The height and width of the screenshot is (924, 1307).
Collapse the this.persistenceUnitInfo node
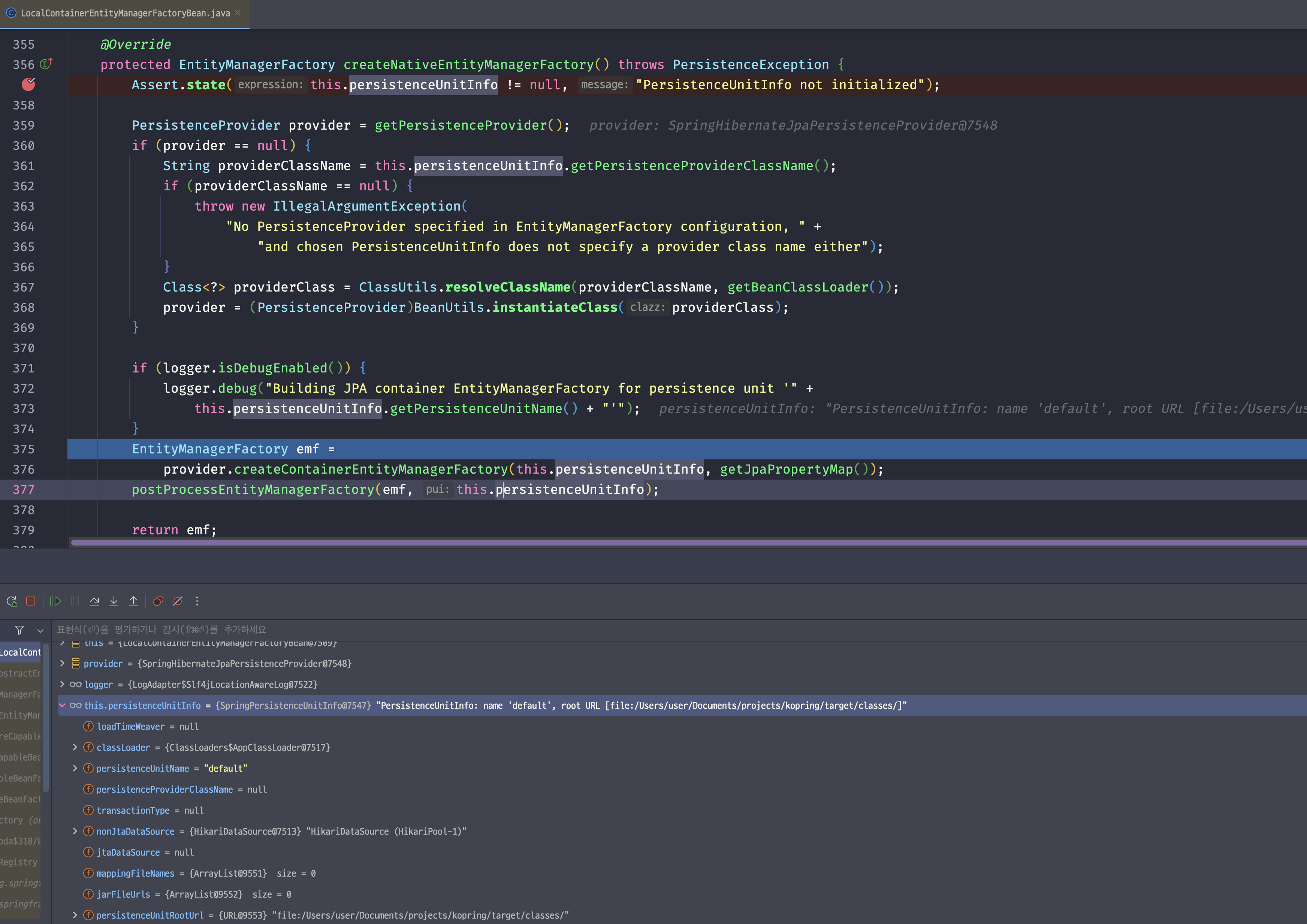click(62, 706)
